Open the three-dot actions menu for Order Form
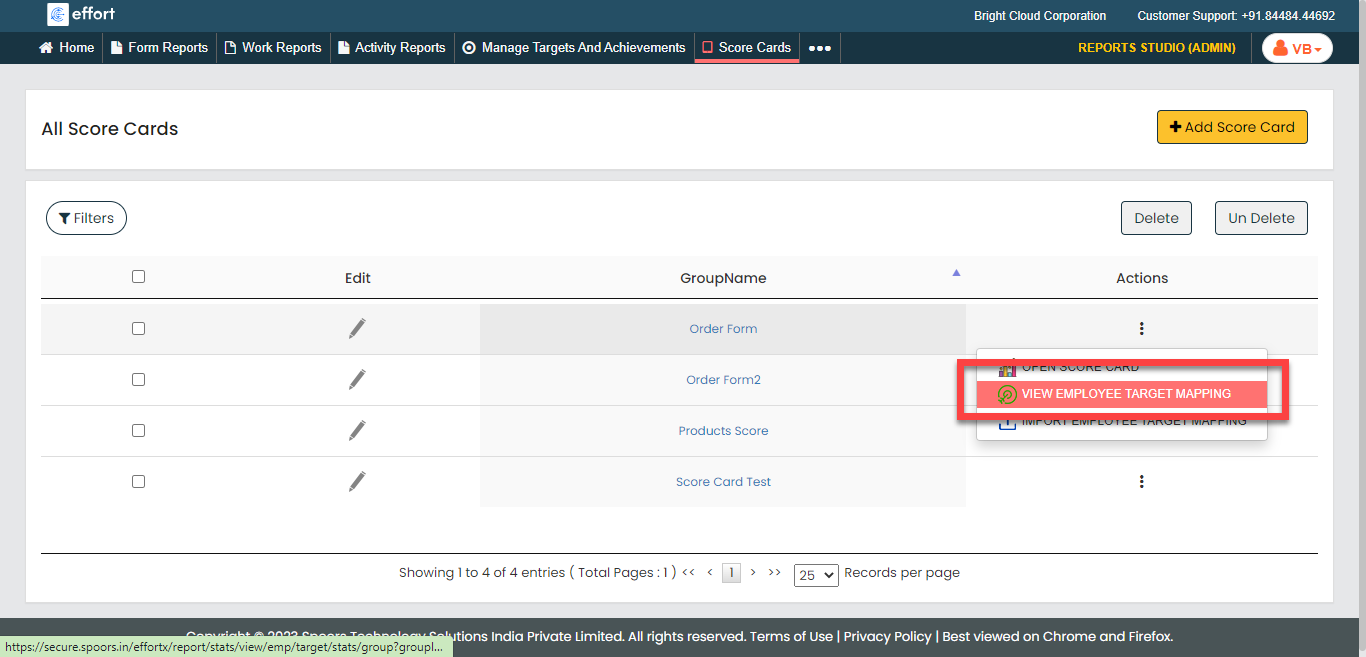The height and width of the screenshot is (657, 1366). [x=1141, y=328]
